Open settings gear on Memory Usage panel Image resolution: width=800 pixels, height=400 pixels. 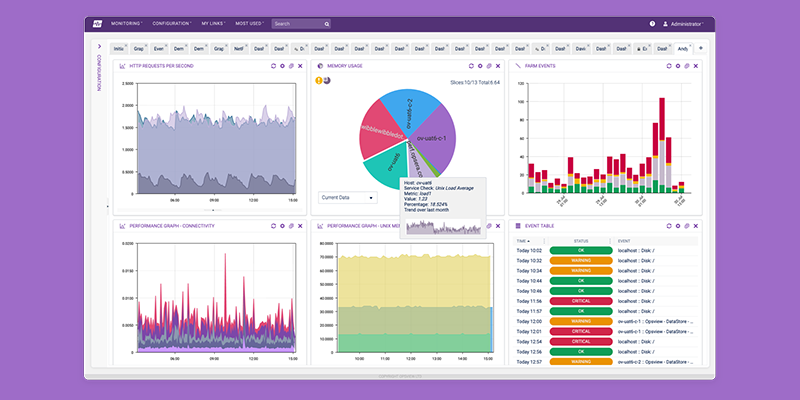[x=480, y=66]
